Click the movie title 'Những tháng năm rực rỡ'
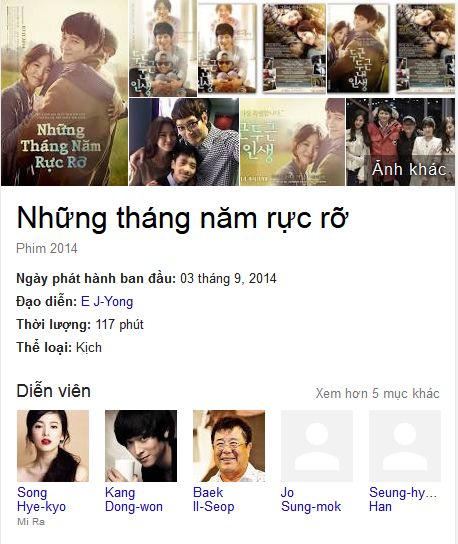Image resolution: width=458 pixels, height=544 pixels. (x=182, y=218)
